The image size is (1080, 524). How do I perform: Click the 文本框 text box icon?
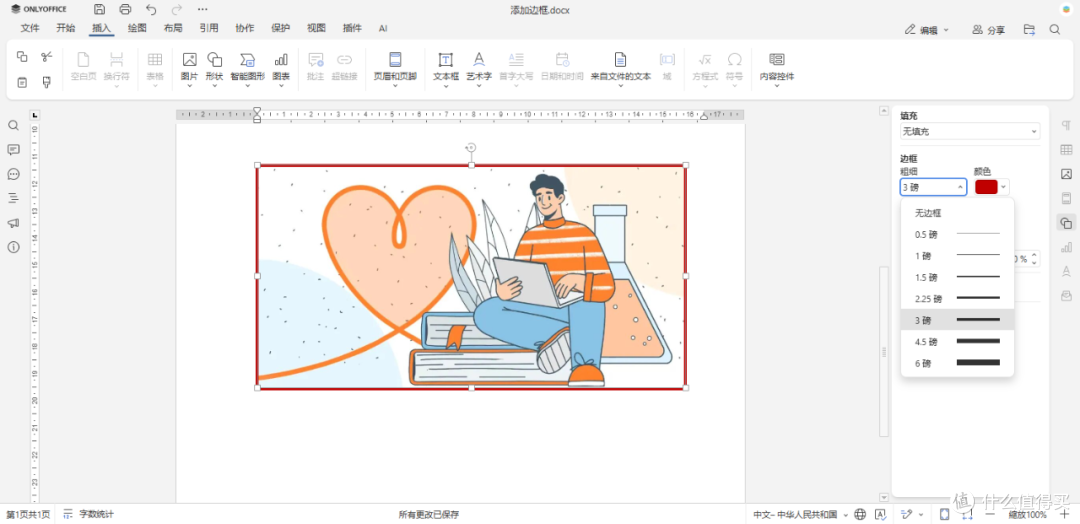(446, 67)
